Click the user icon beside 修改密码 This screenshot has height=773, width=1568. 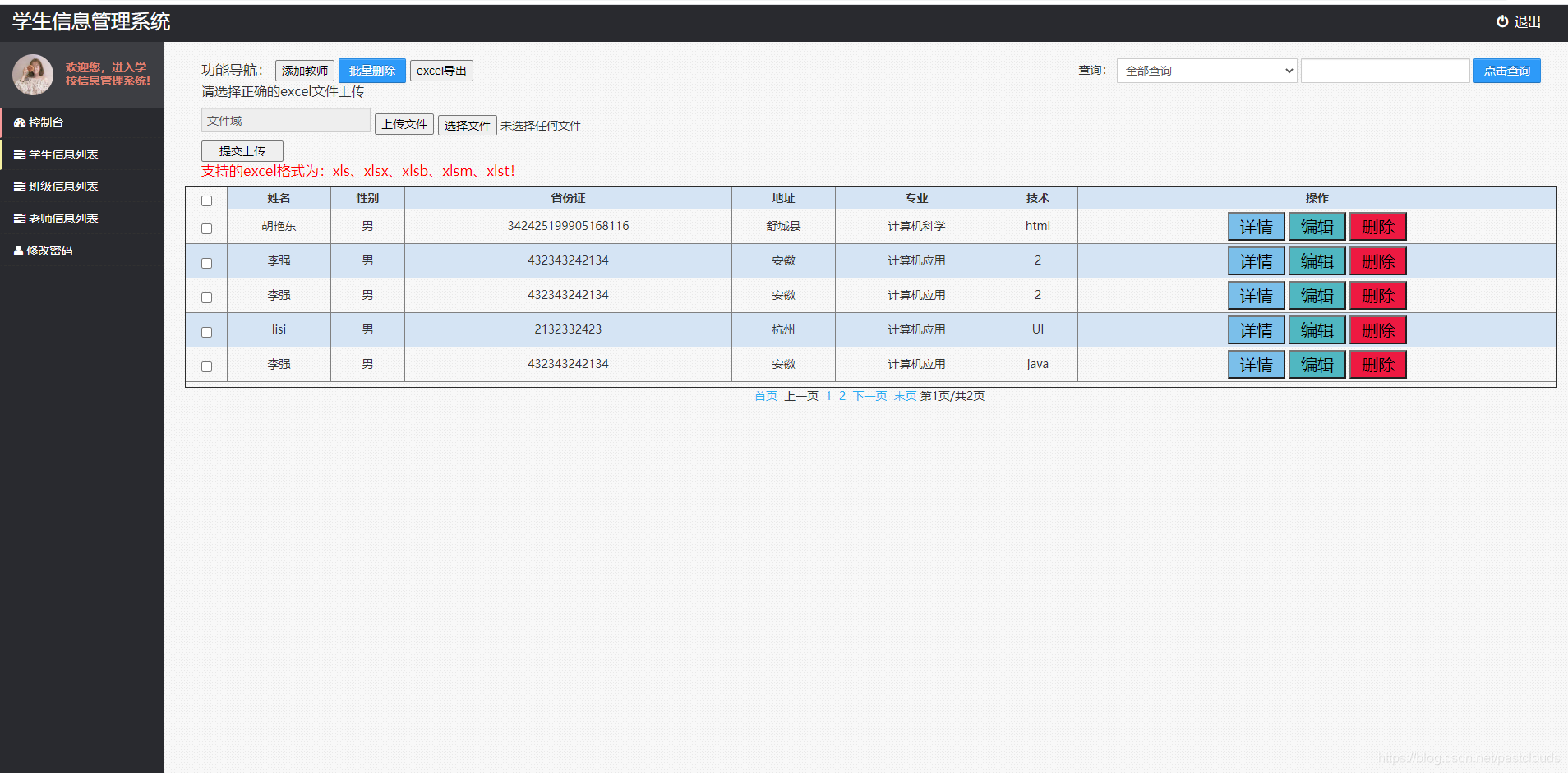[x=18, y=251]
